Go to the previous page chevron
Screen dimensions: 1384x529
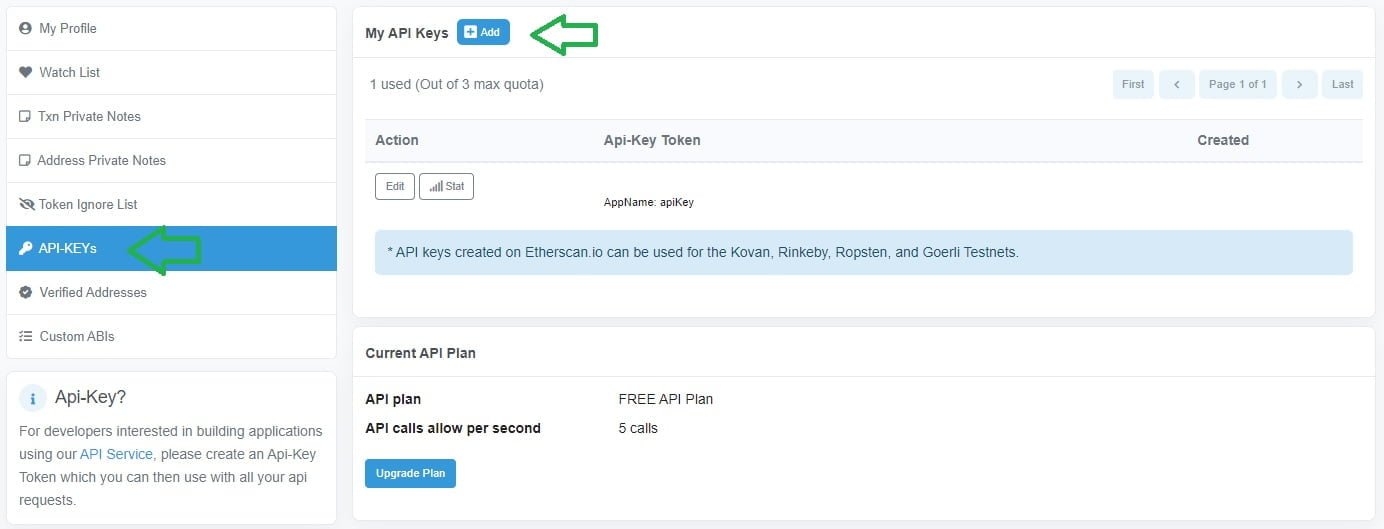pyautogui.click(x=1177, y=84)
